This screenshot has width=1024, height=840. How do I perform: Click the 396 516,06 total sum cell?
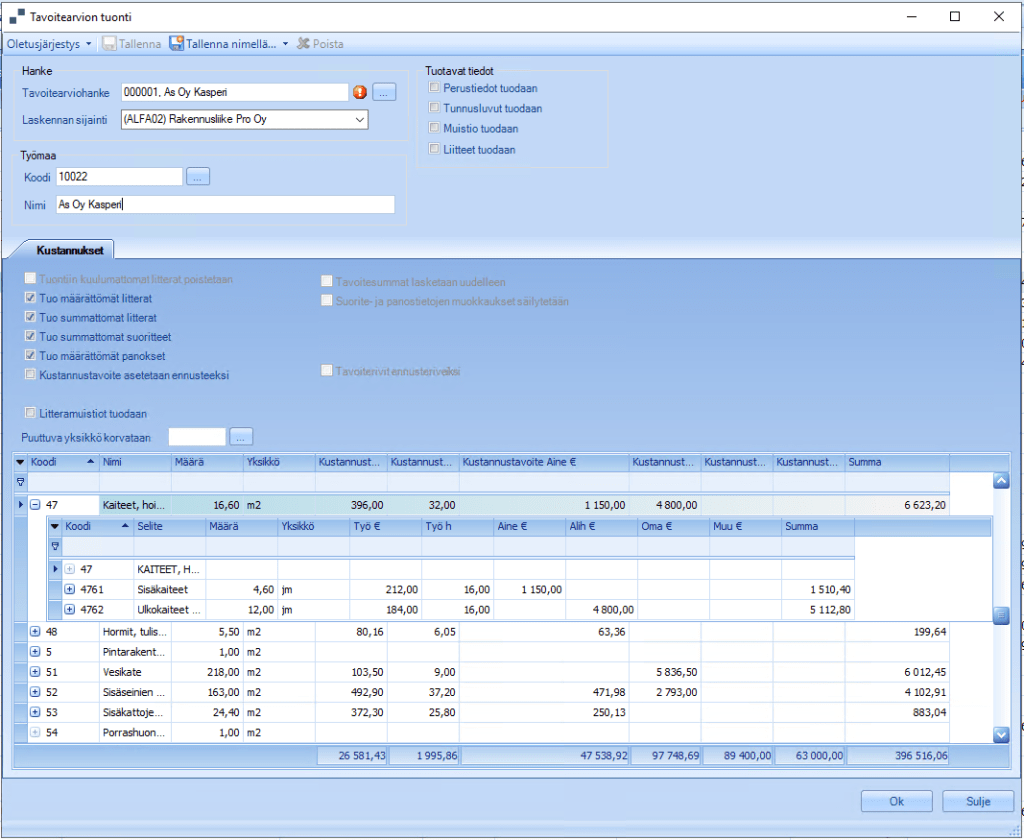897,756
